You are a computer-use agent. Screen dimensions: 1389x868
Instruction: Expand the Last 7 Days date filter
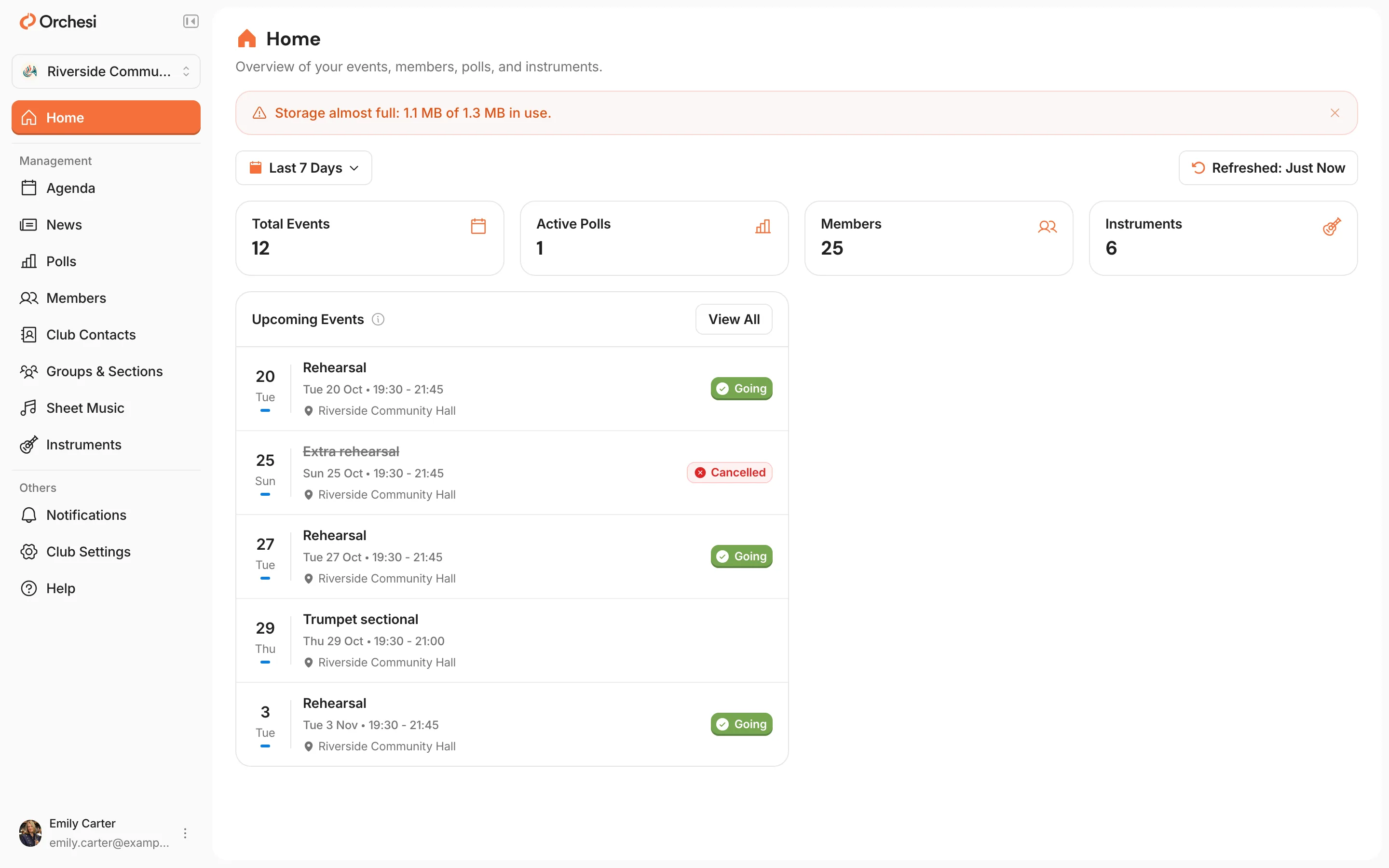click(304, 168)
